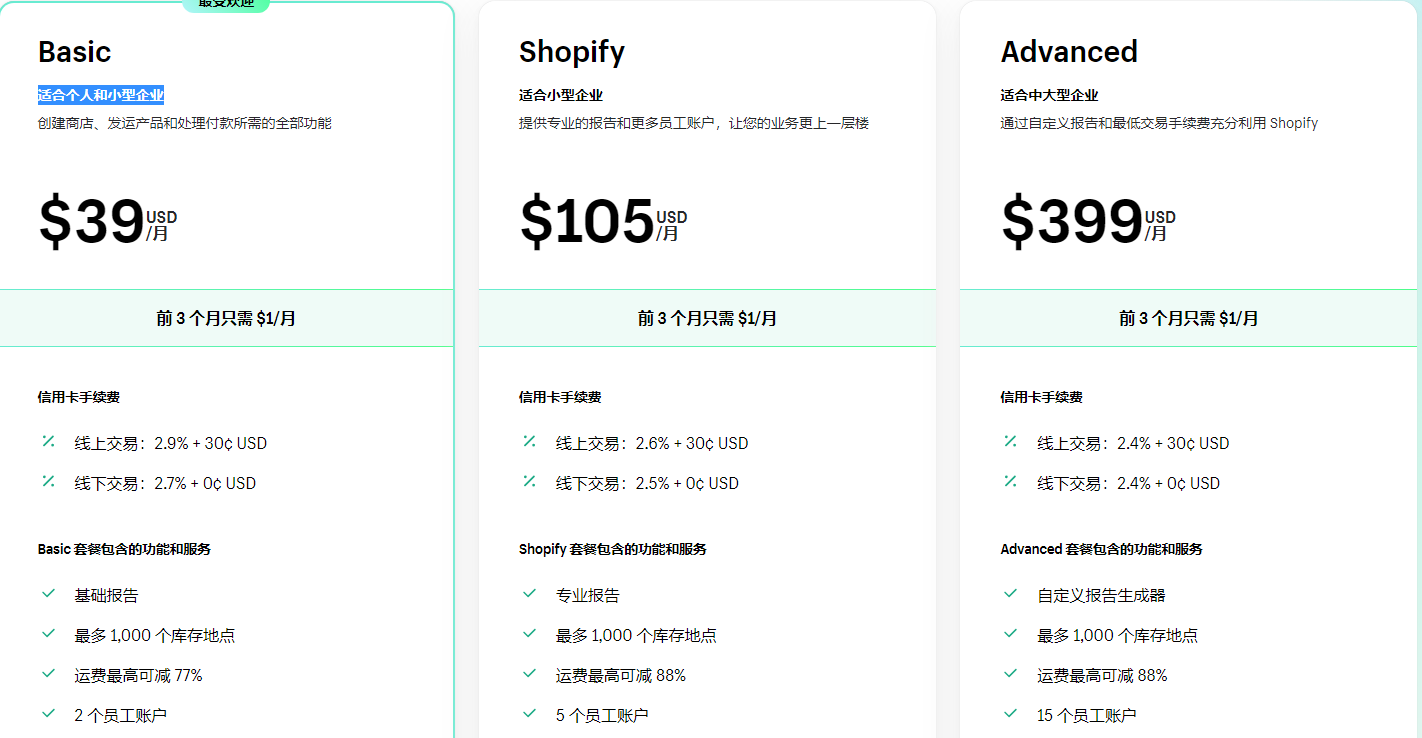
Task: Click the online transaction percent icon under Basic
Action: tap(48, 442)
